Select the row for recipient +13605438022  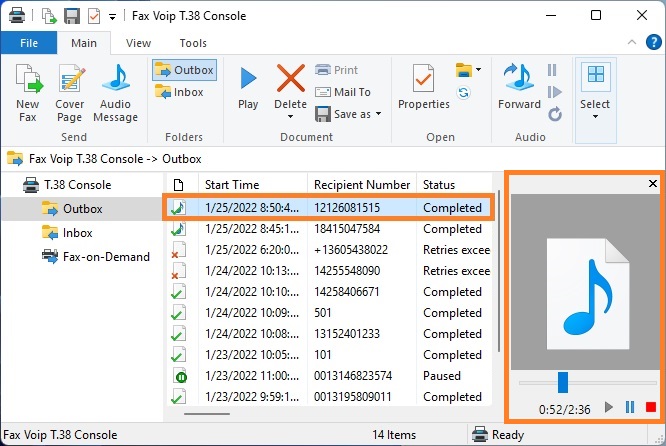click(x=328, y=249)
